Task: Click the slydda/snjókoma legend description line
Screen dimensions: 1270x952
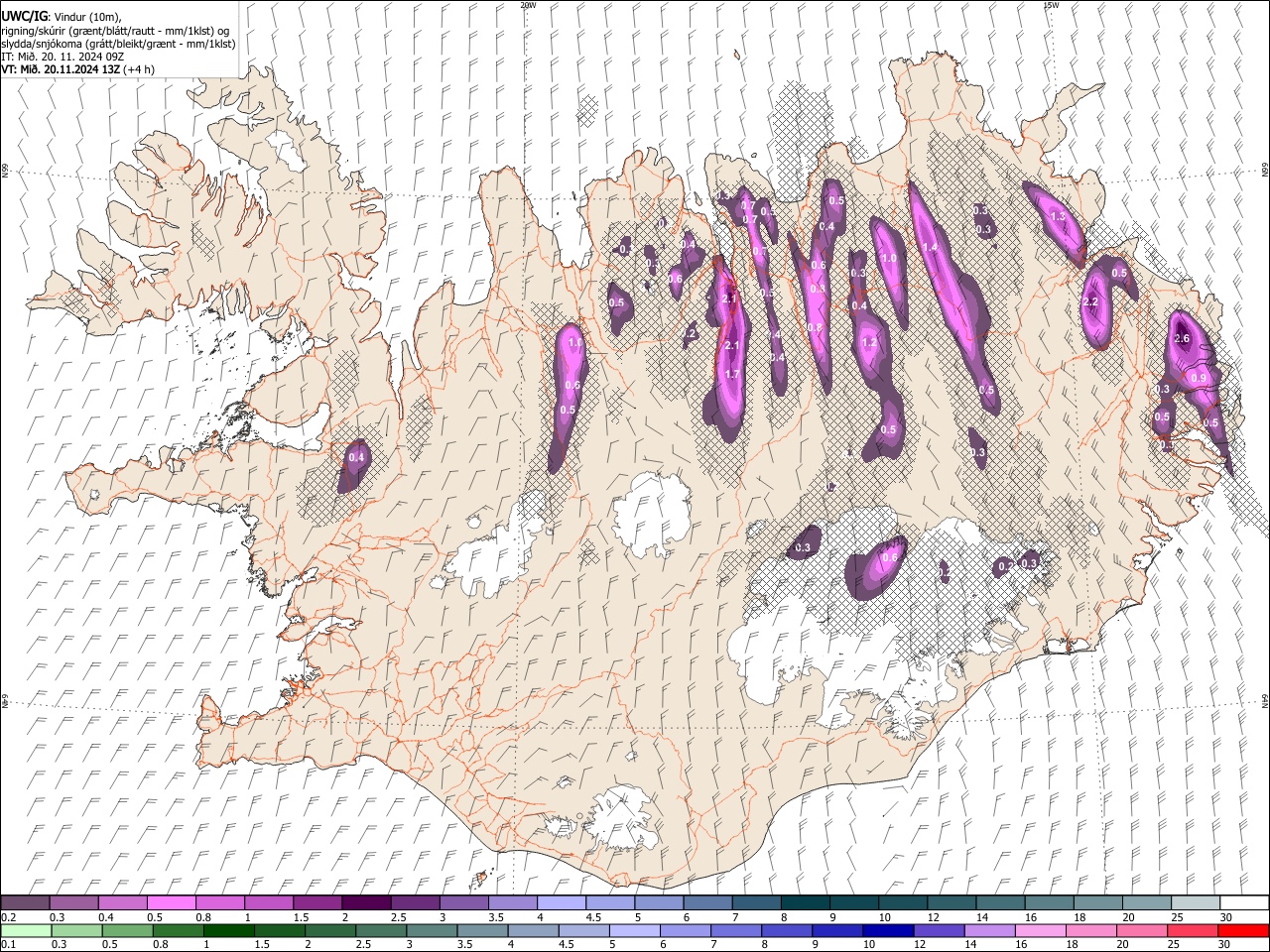Action: (118, 44)
